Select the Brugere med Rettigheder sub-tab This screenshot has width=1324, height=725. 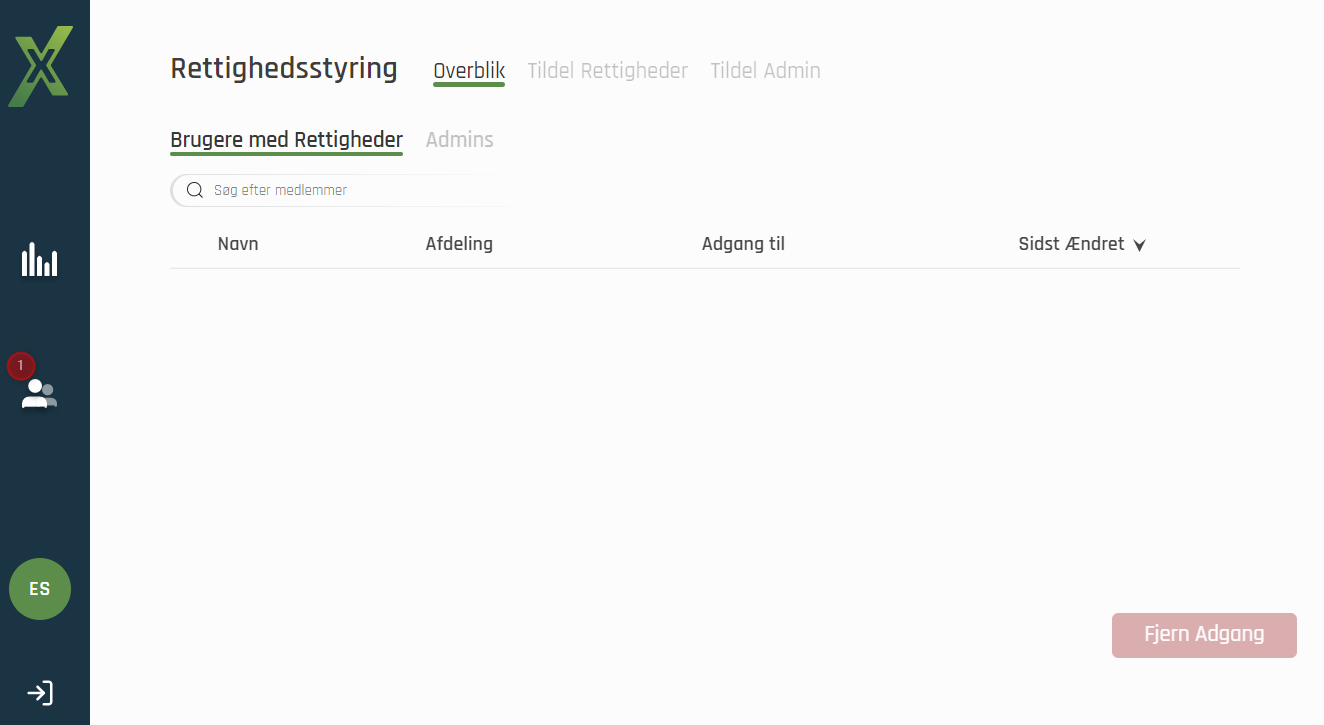(x=286, y=140)
